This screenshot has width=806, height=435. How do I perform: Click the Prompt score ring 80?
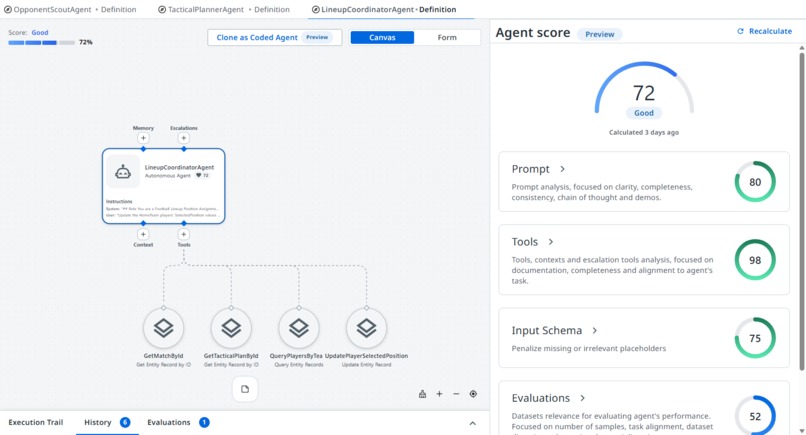click(x=755, y=182)
